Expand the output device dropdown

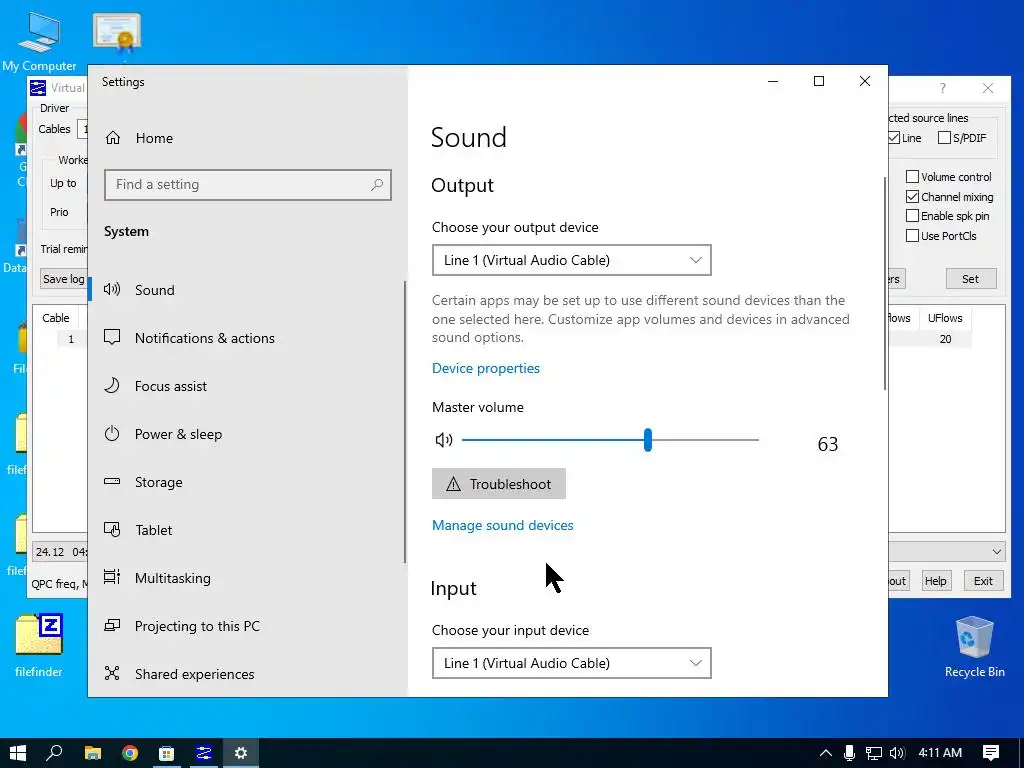(571, 260)
